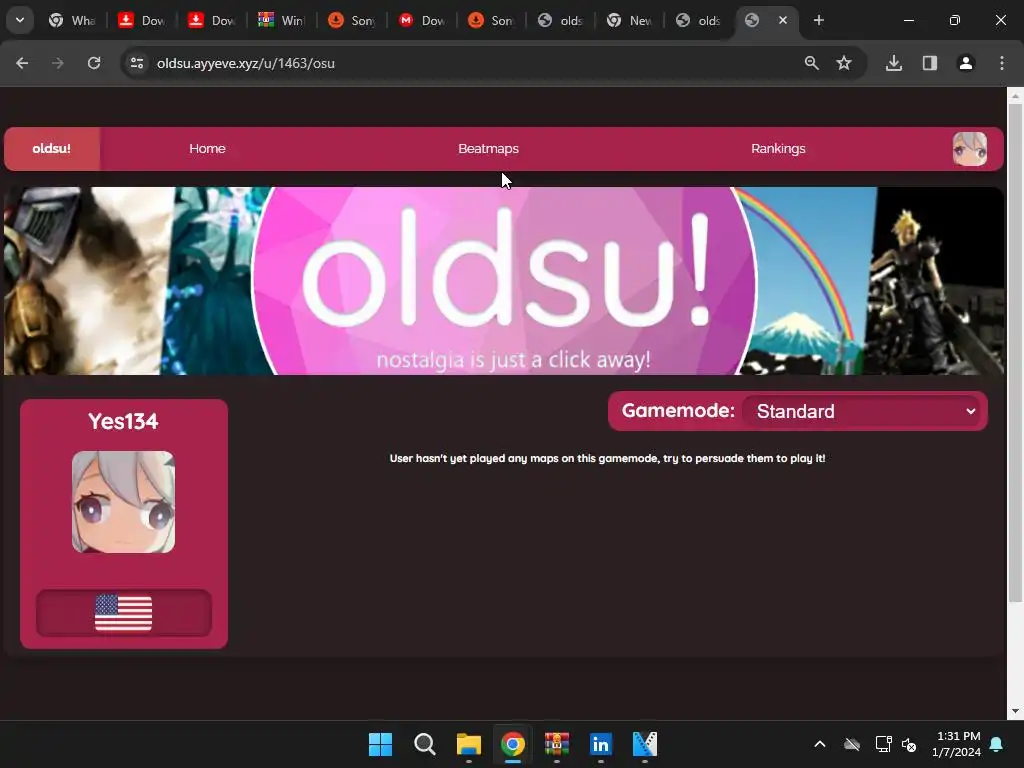The image size is (1024, 768).
Task: Switch to the 'New' tab
Action: pos(630,20)
